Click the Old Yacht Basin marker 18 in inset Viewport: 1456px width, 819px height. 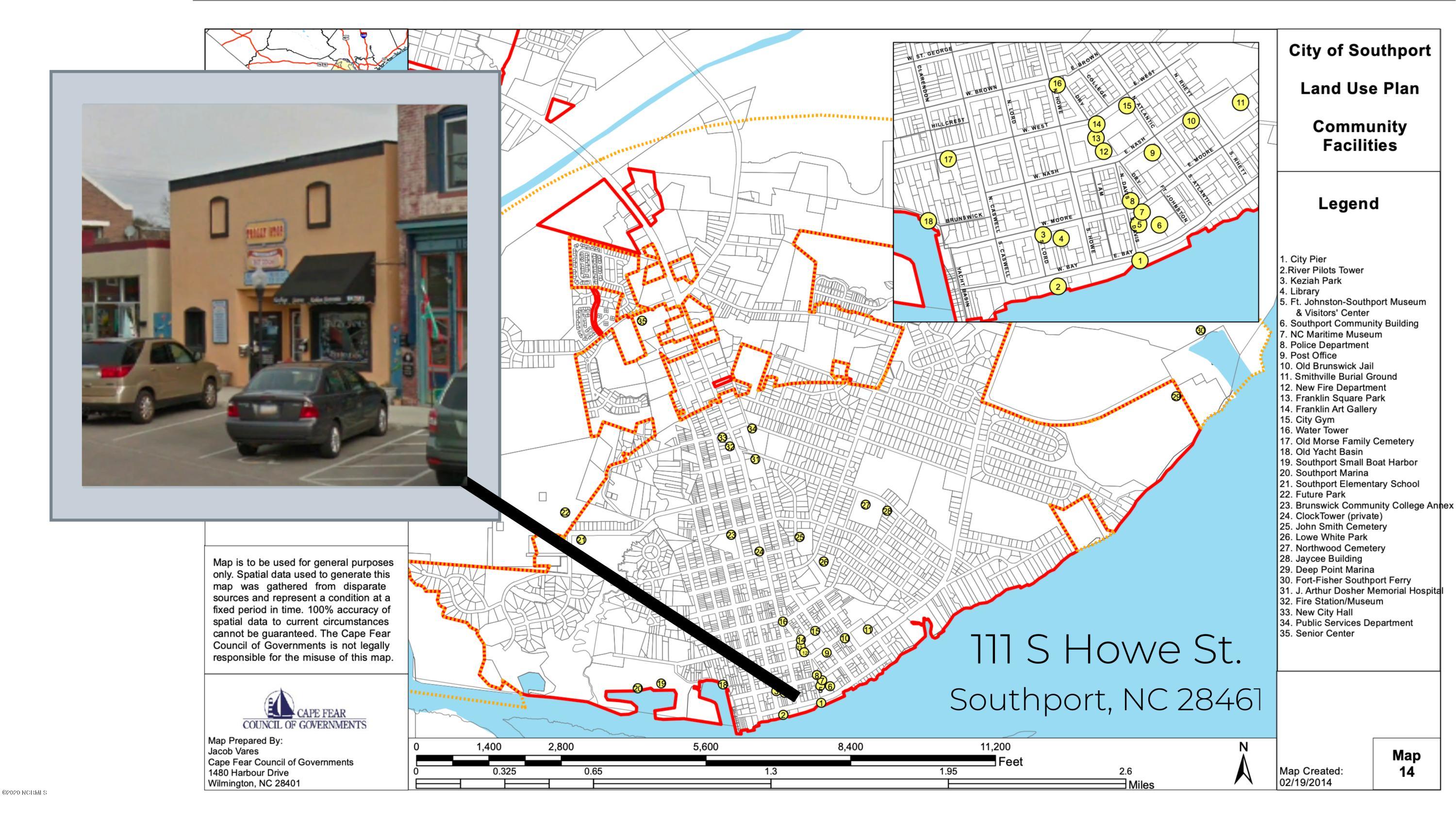pyautogui.click(x=928, y=221)
